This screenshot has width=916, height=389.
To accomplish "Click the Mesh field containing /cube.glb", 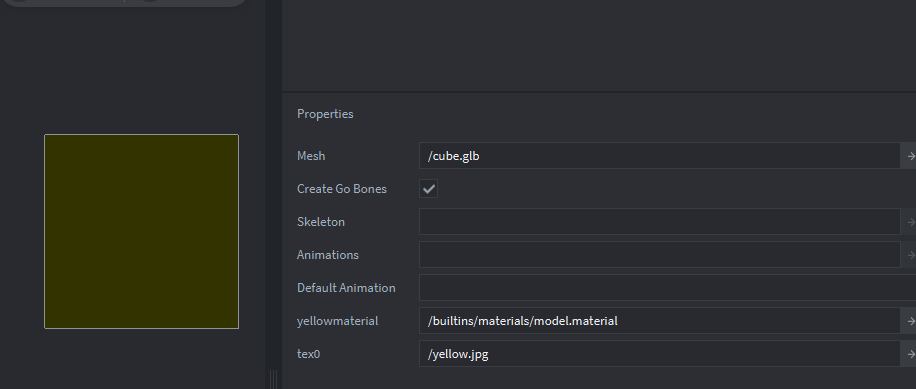I will point(660,156).
